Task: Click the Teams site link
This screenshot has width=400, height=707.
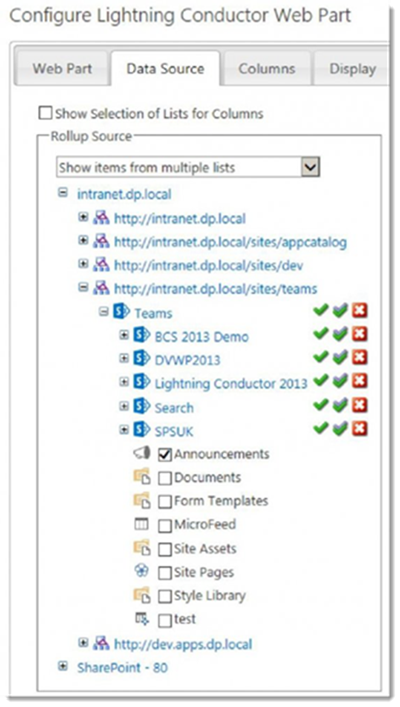Action: [x=153, y=313]
